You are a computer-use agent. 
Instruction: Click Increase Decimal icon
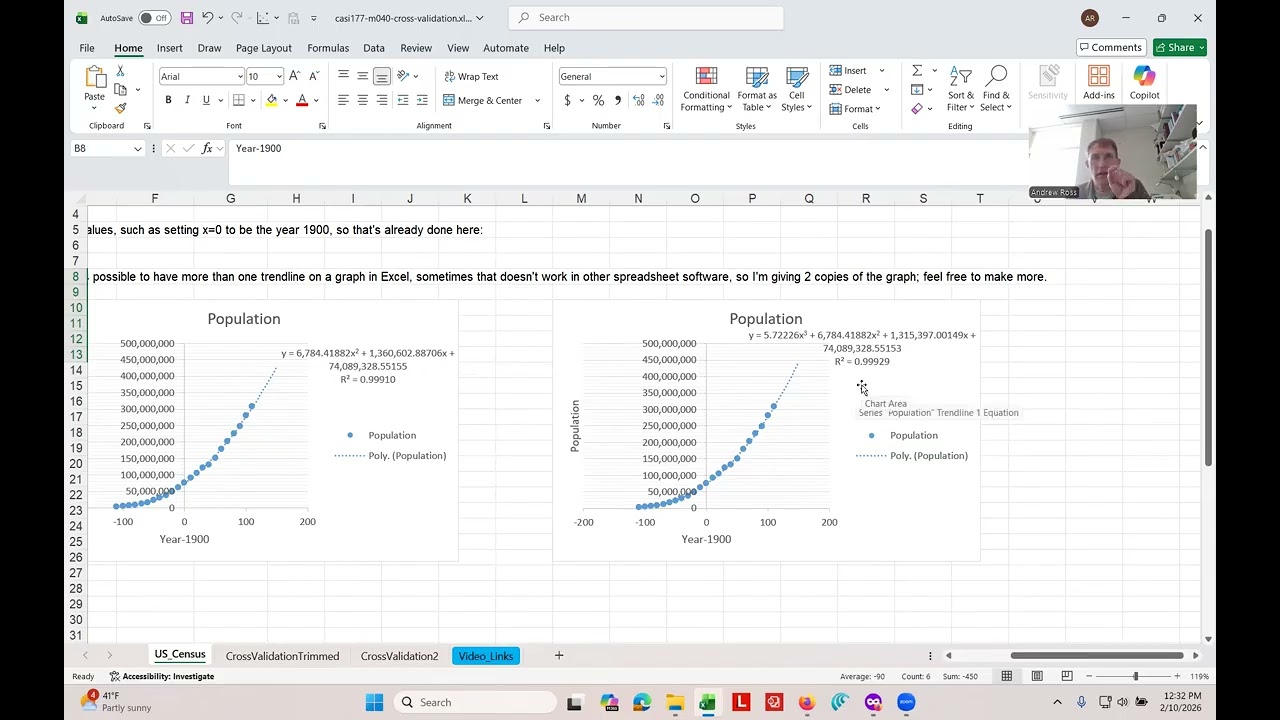pos(640,100)
